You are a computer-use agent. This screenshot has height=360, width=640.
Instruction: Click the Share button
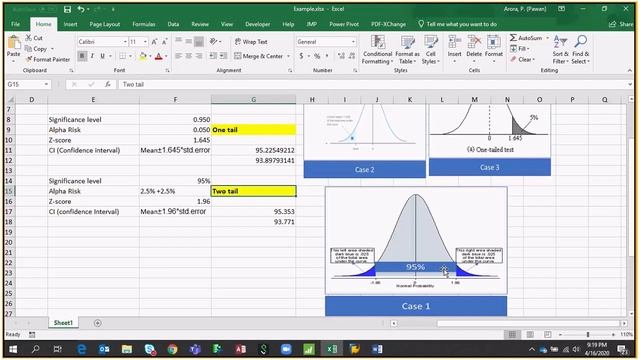click(621, 24)
